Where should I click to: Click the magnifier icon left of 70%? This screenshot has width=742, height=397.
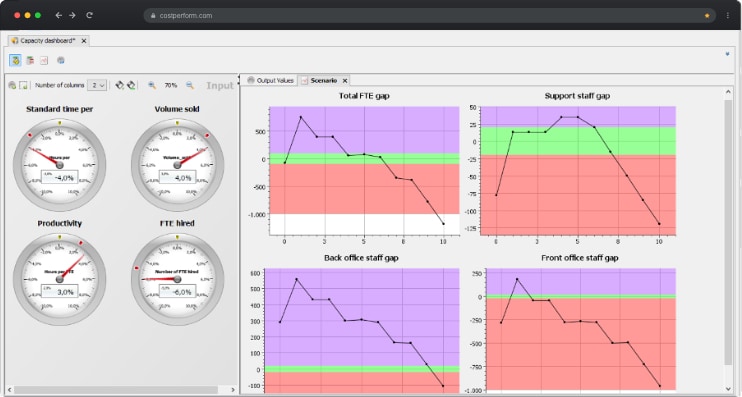click(152, 85)
